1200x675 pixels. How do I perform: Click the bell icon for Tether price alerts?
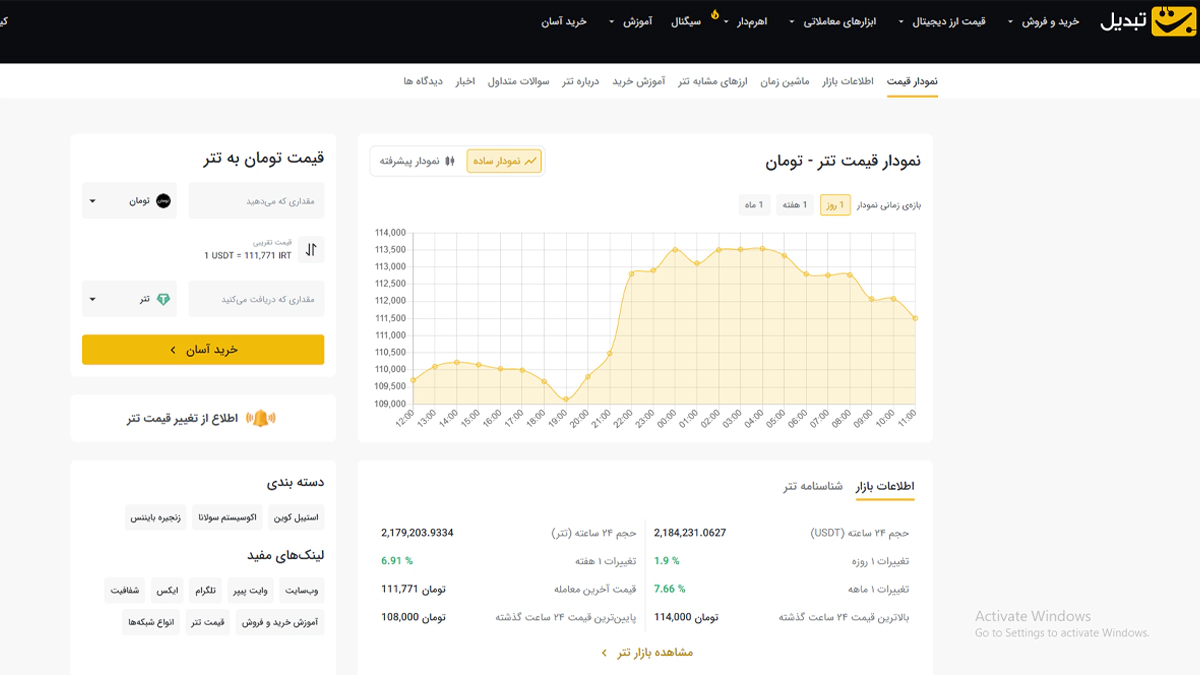tap(260, 418)
